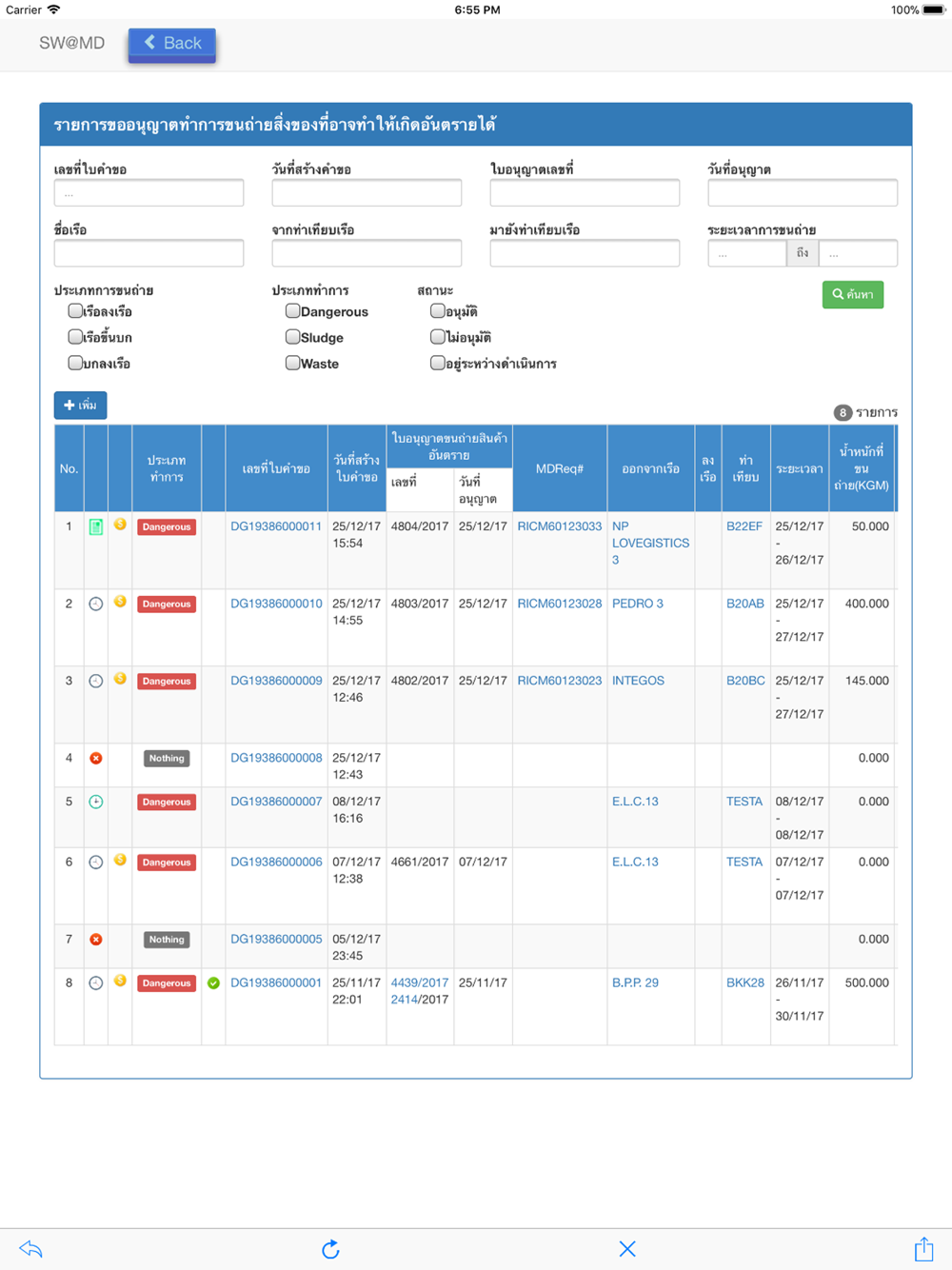Check the เรือลงเรือ transfer type checkbox
952x1270 pixels.
click(75, 311)
